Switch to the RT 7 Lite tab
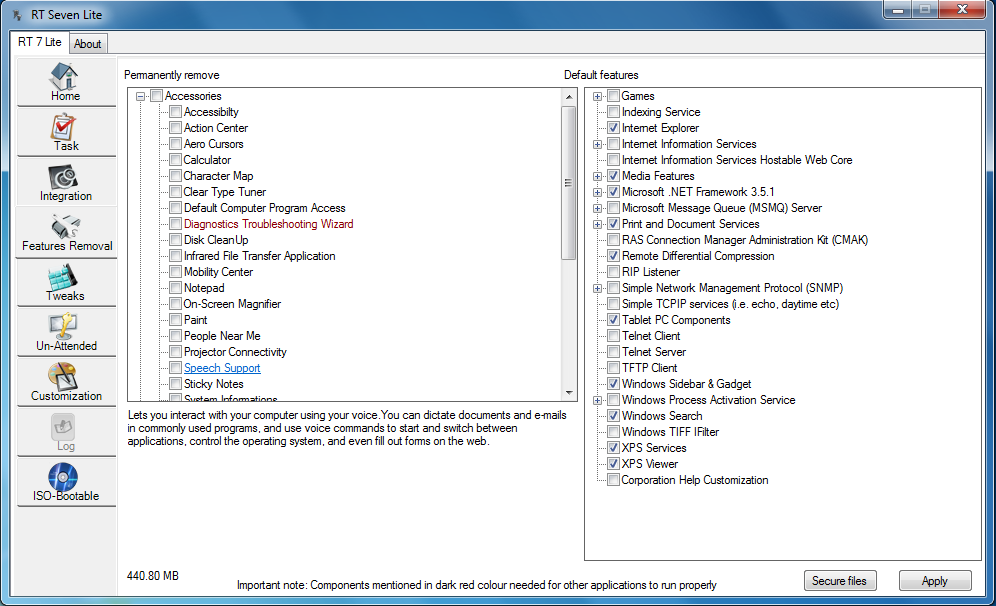Screen dimensions: 996x606 [x=39, y=42]
